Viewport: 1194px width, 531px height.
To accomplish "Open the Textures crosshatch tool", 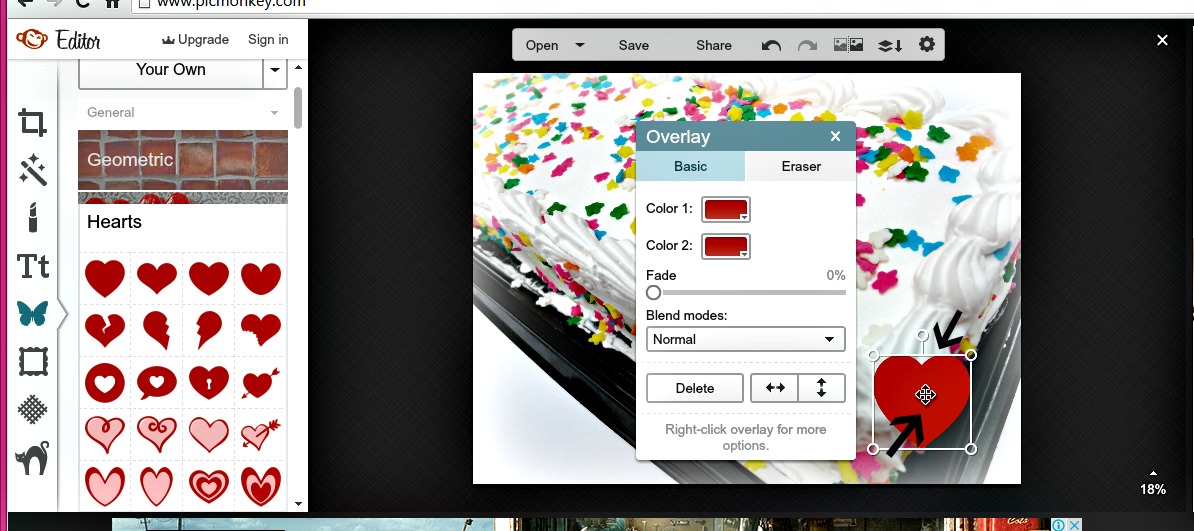I will (x=33, y=410).
